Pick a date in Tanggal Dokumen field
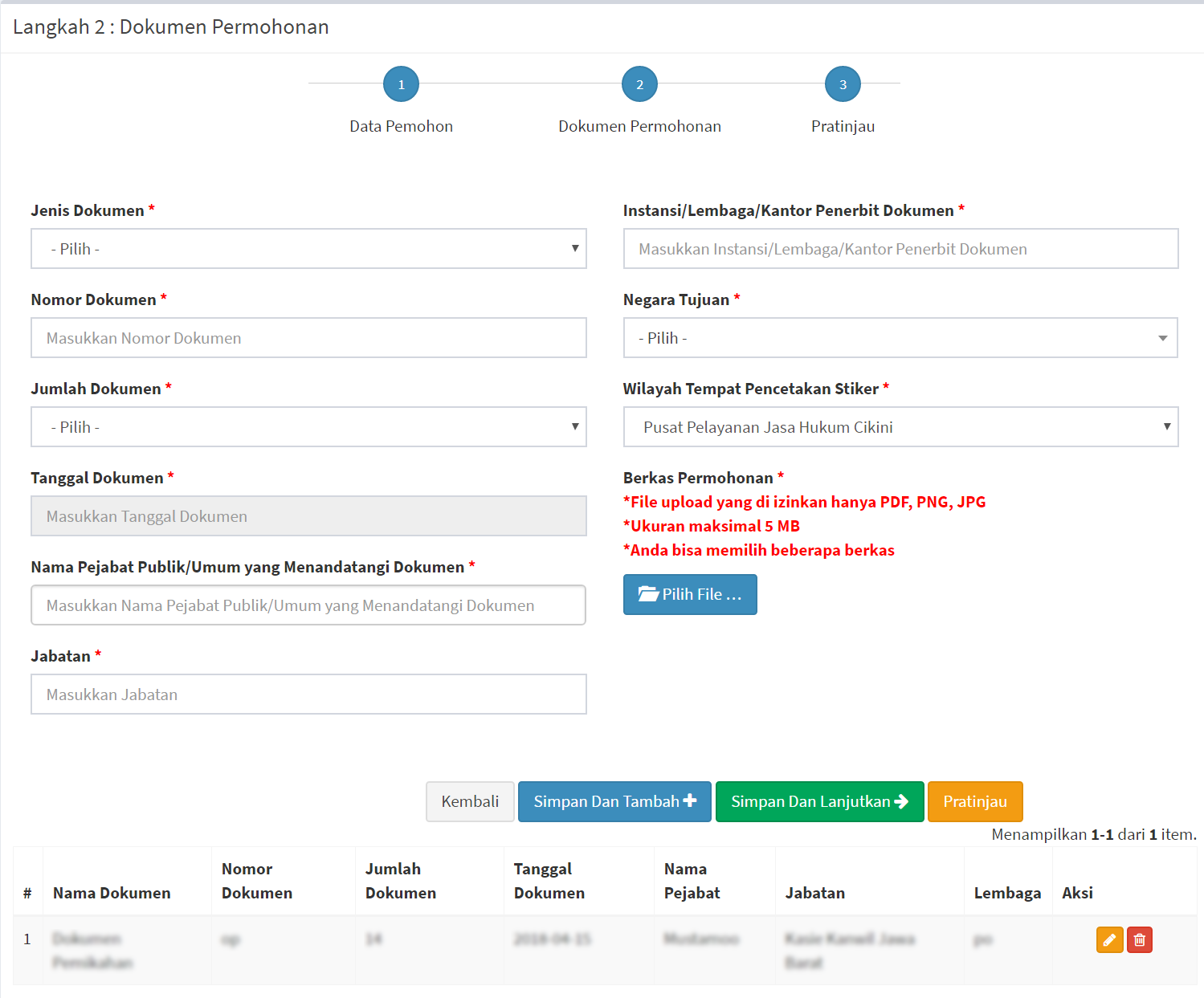 click(308, 516)
